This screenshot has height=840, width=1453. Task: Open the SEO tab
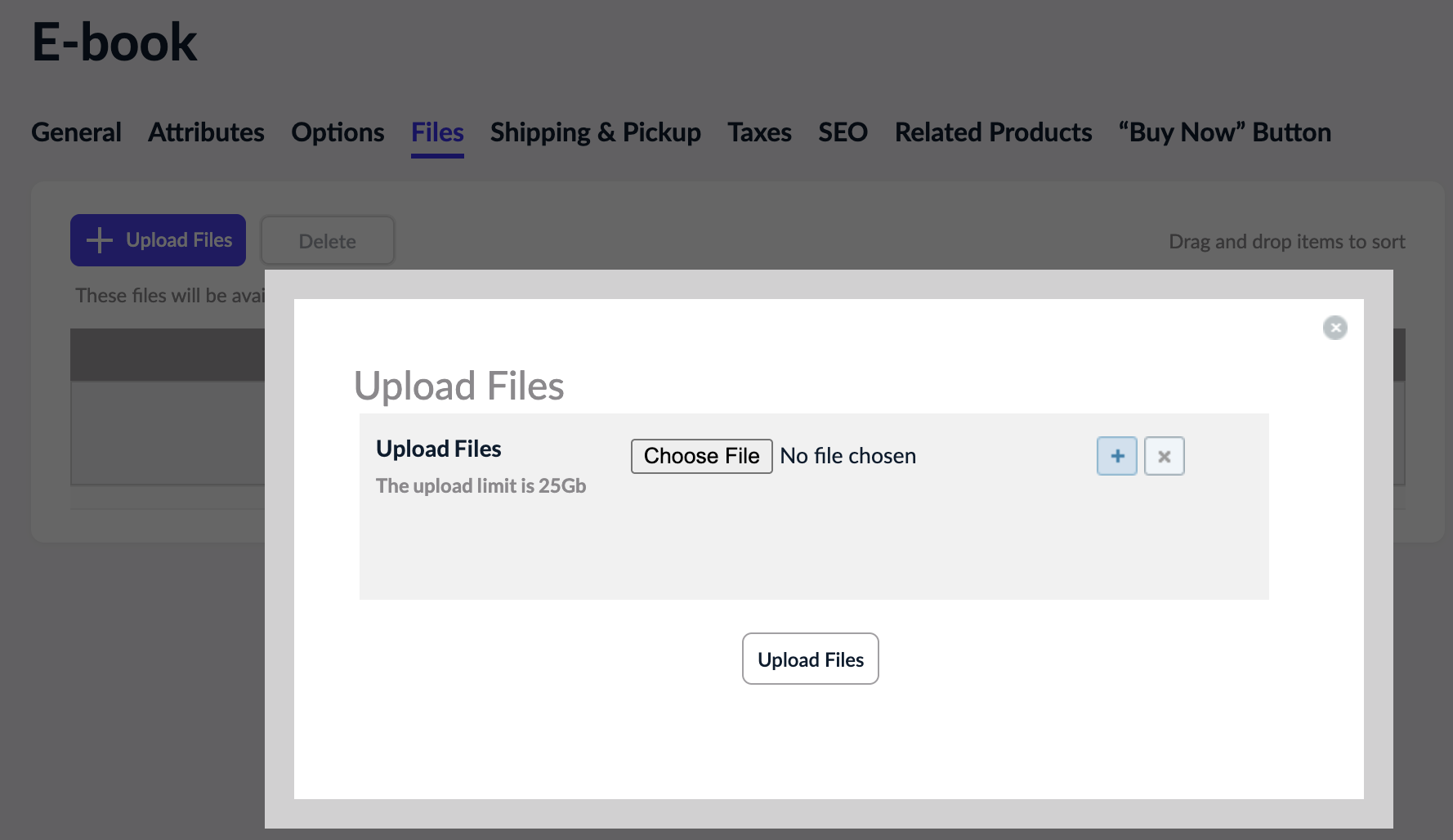843,132
